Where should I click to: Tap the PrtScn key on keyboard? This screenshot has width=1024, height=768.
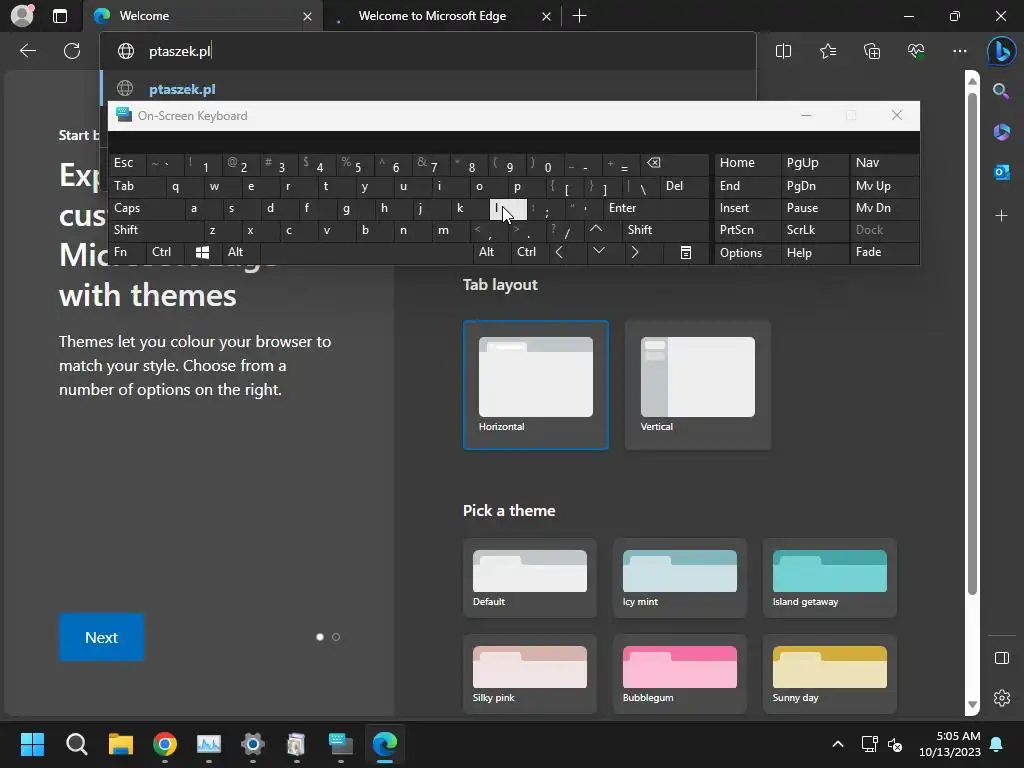click(747, 230)
